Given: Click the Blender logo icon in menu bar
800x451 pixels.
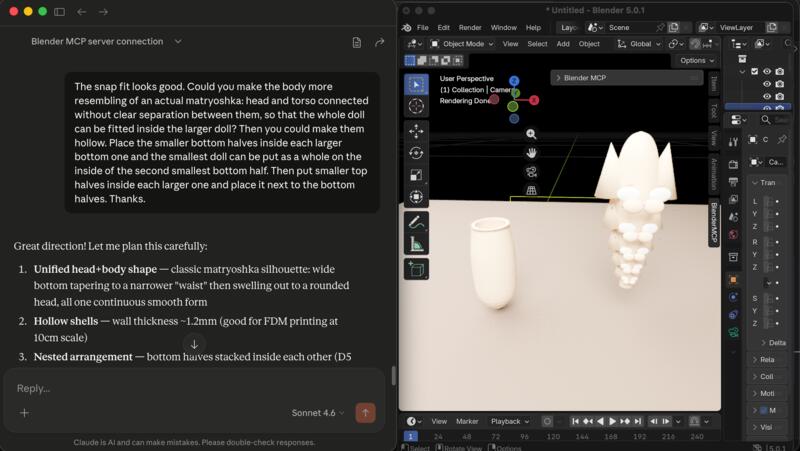Looking at the screenshot, I should pyautogui.click(x=407, y=28).
